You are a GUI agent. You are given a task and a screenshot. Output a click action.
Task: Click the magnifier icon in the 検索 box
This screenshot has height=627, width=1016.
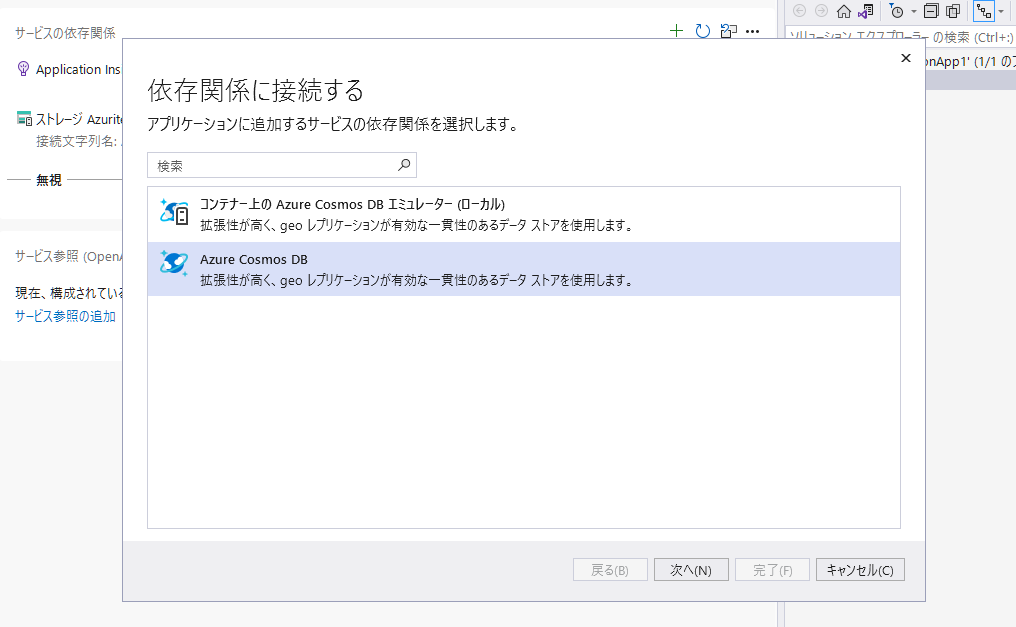tap(404, 165)
